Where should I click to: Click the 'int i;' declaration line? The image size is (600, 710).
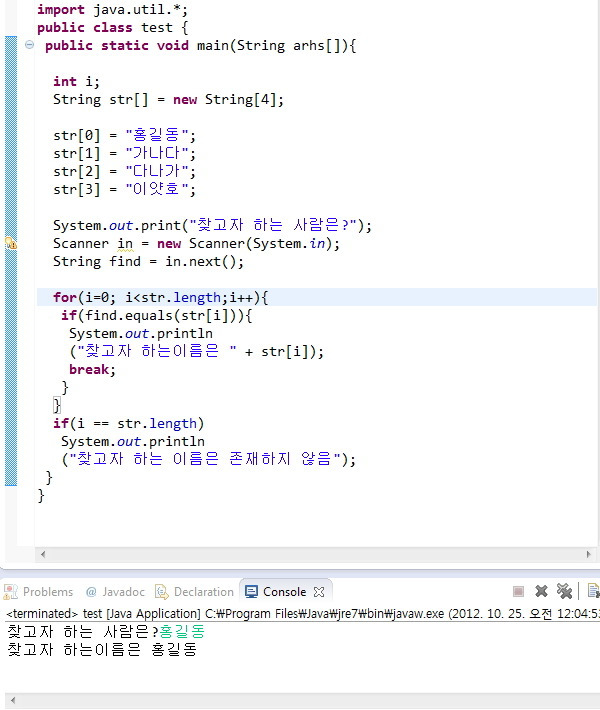(76, 82)
